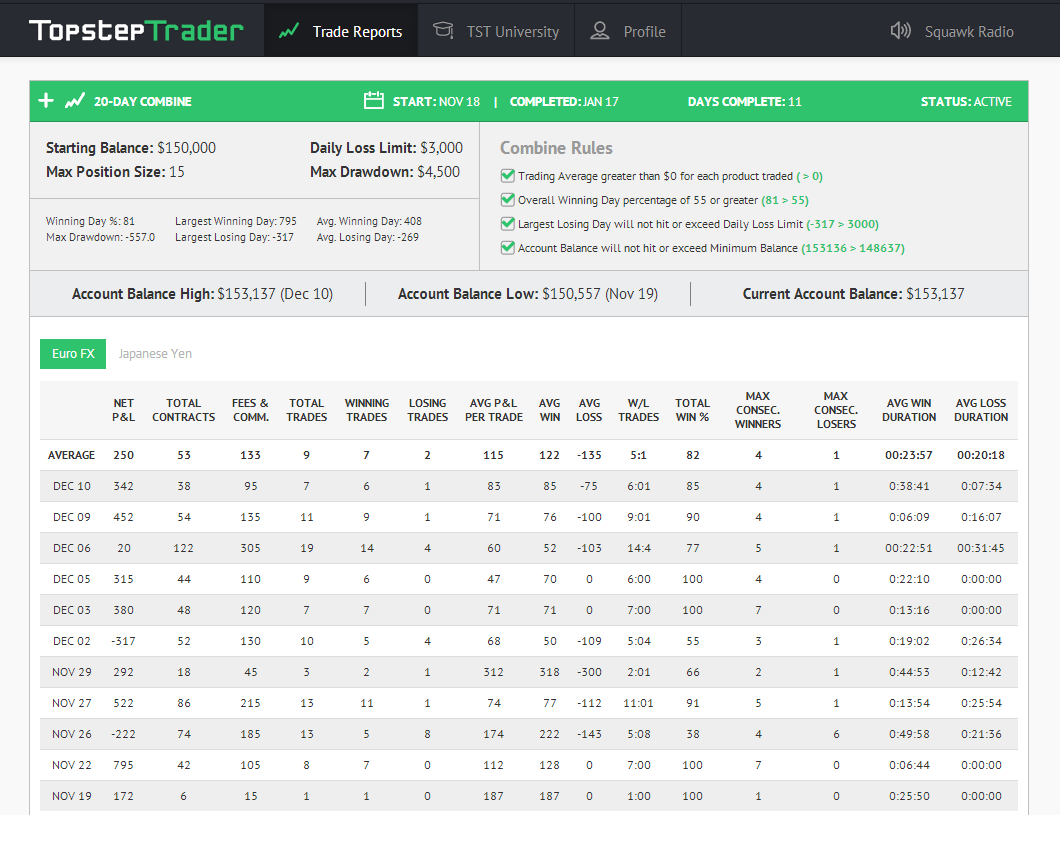
Task: Click Largest Winning Day: 795 stat
Action: click(235, 221)
